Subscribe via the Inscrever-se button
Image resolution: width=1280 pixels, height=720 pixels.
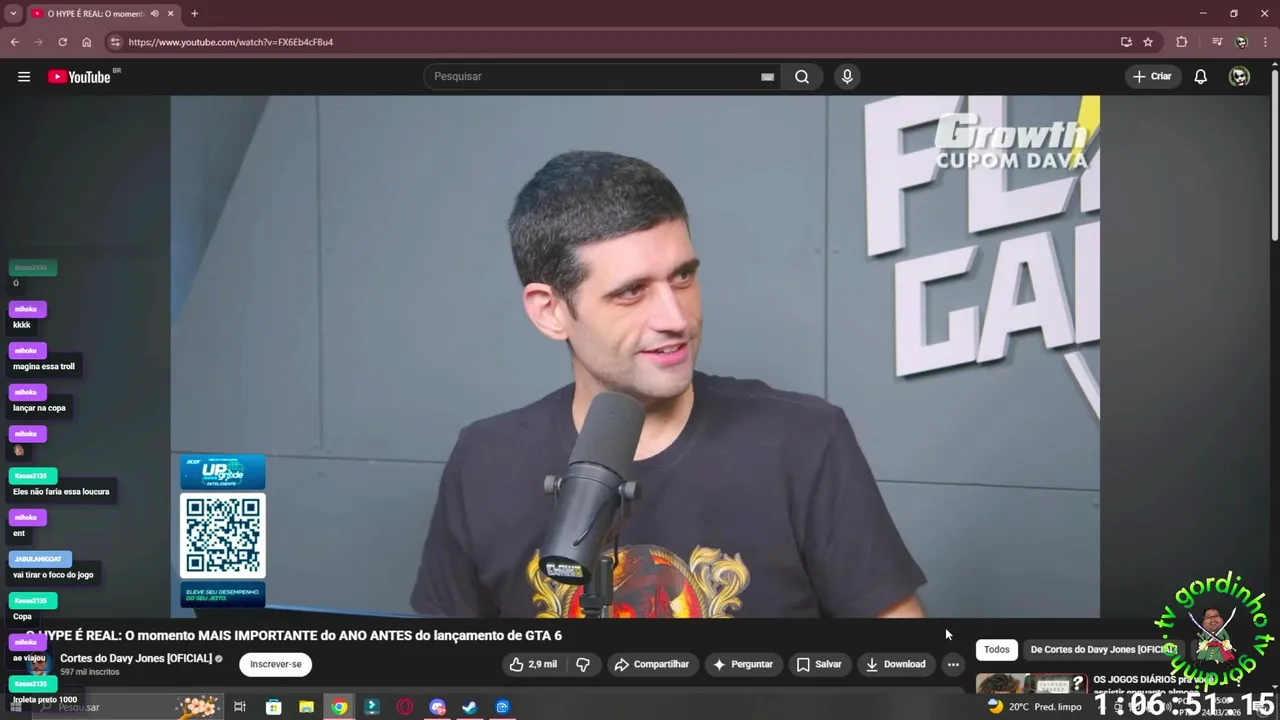[276, 664]
